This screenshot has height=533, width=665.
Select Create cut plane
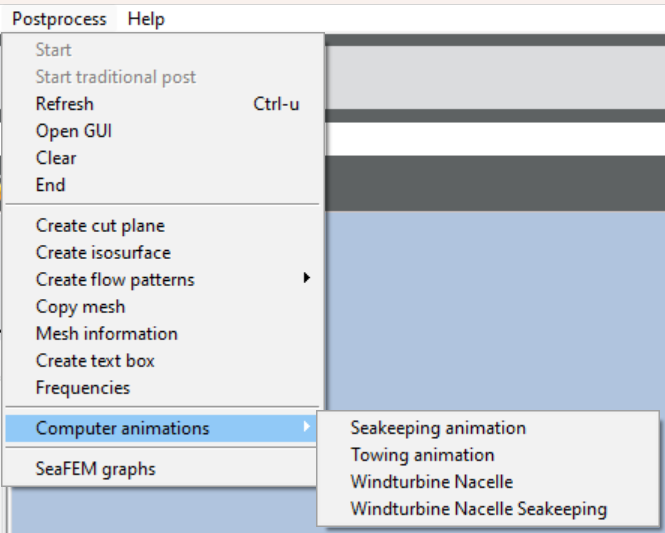(162, 226)
